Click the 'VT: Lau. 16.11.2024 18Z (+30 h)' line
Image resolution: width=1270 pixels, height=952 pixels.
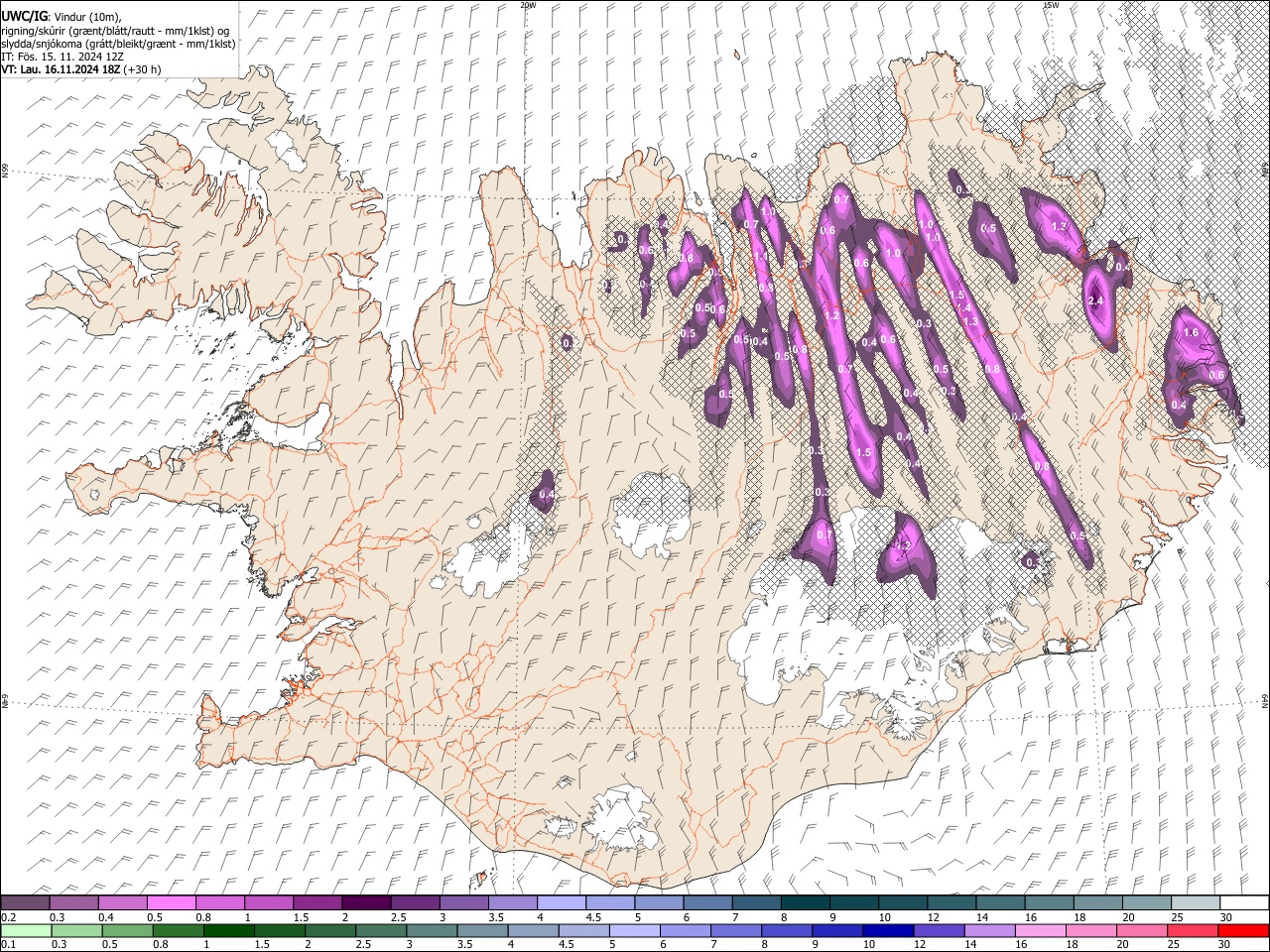(x=81, y=69)
